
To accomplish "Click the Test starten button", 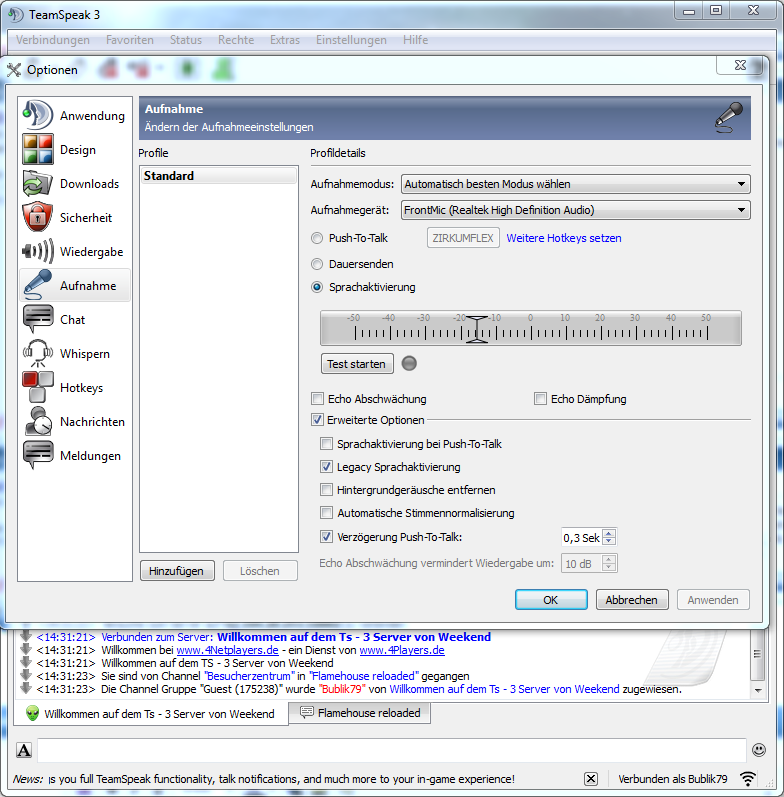I will point(357,364).
